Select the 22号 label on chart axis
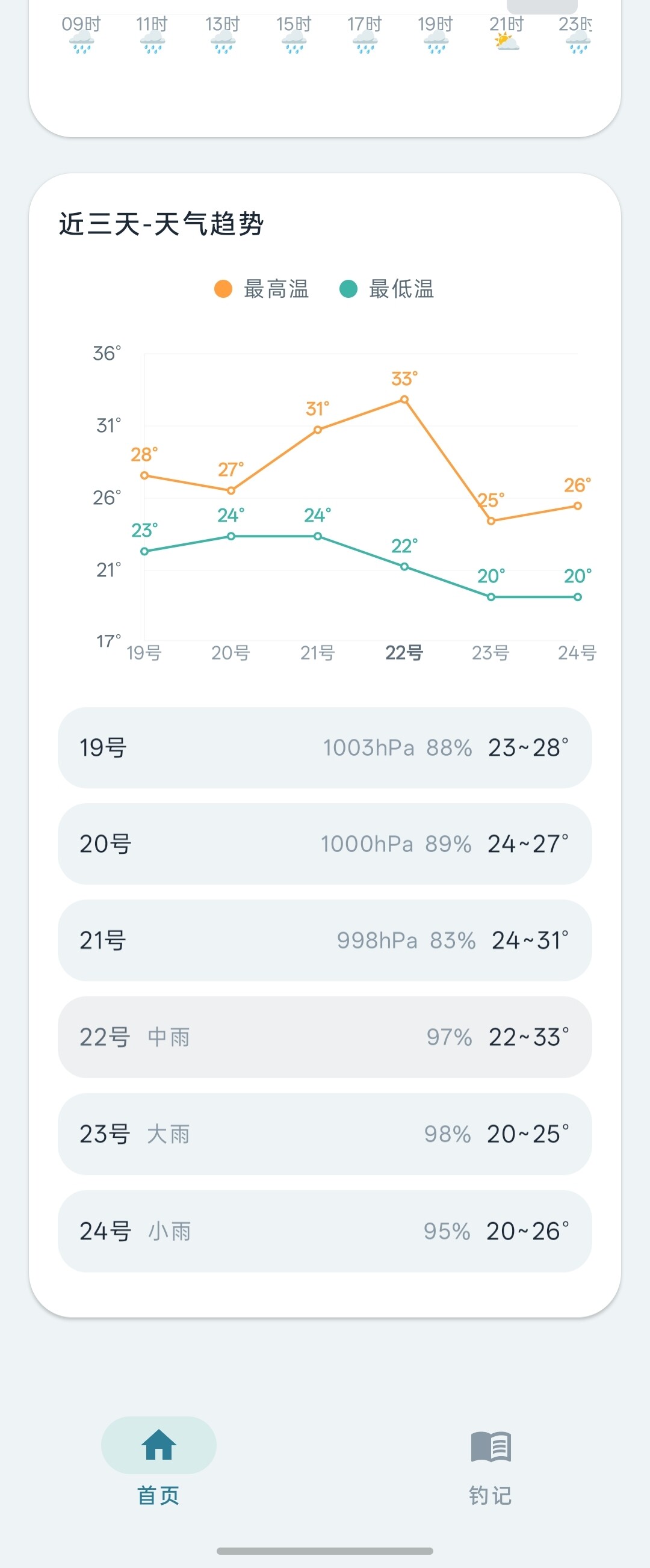 404,652
